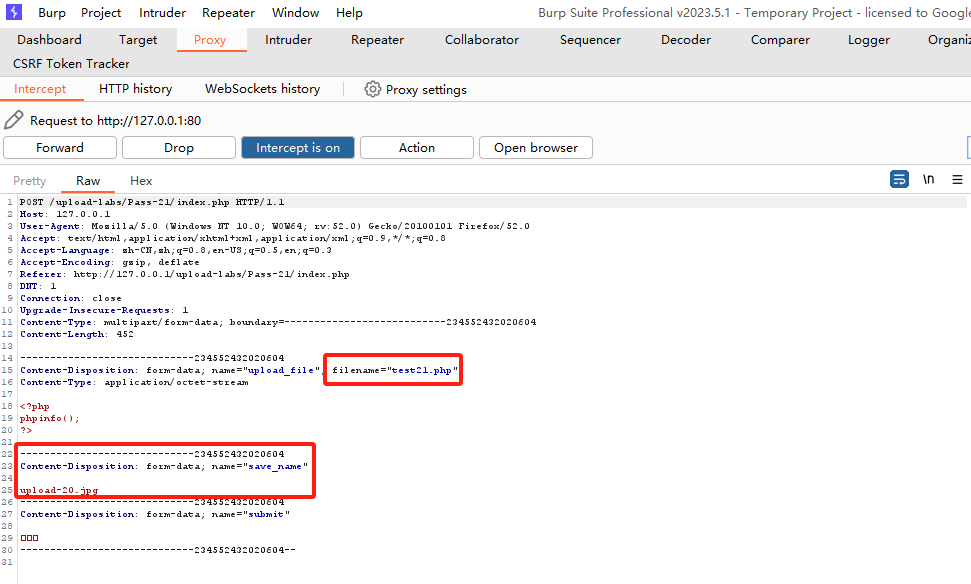Select the Proxy tab

[210, 40]
